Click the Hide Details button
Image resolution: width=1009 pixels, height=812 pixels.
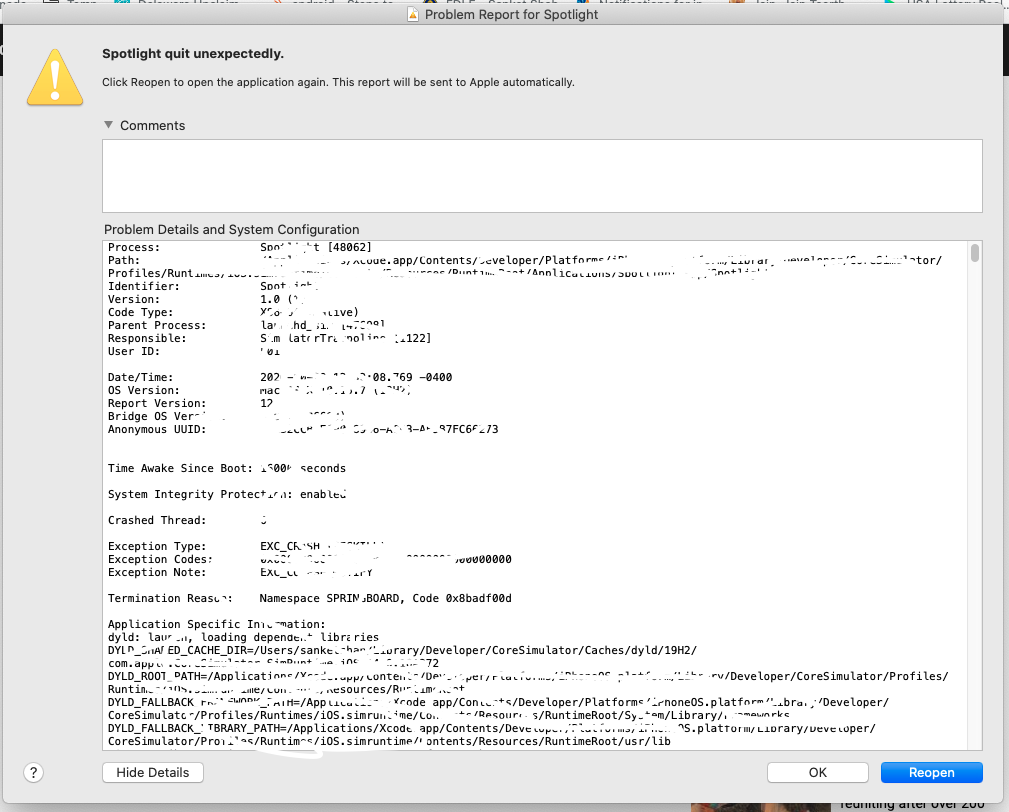click(153, 772)
